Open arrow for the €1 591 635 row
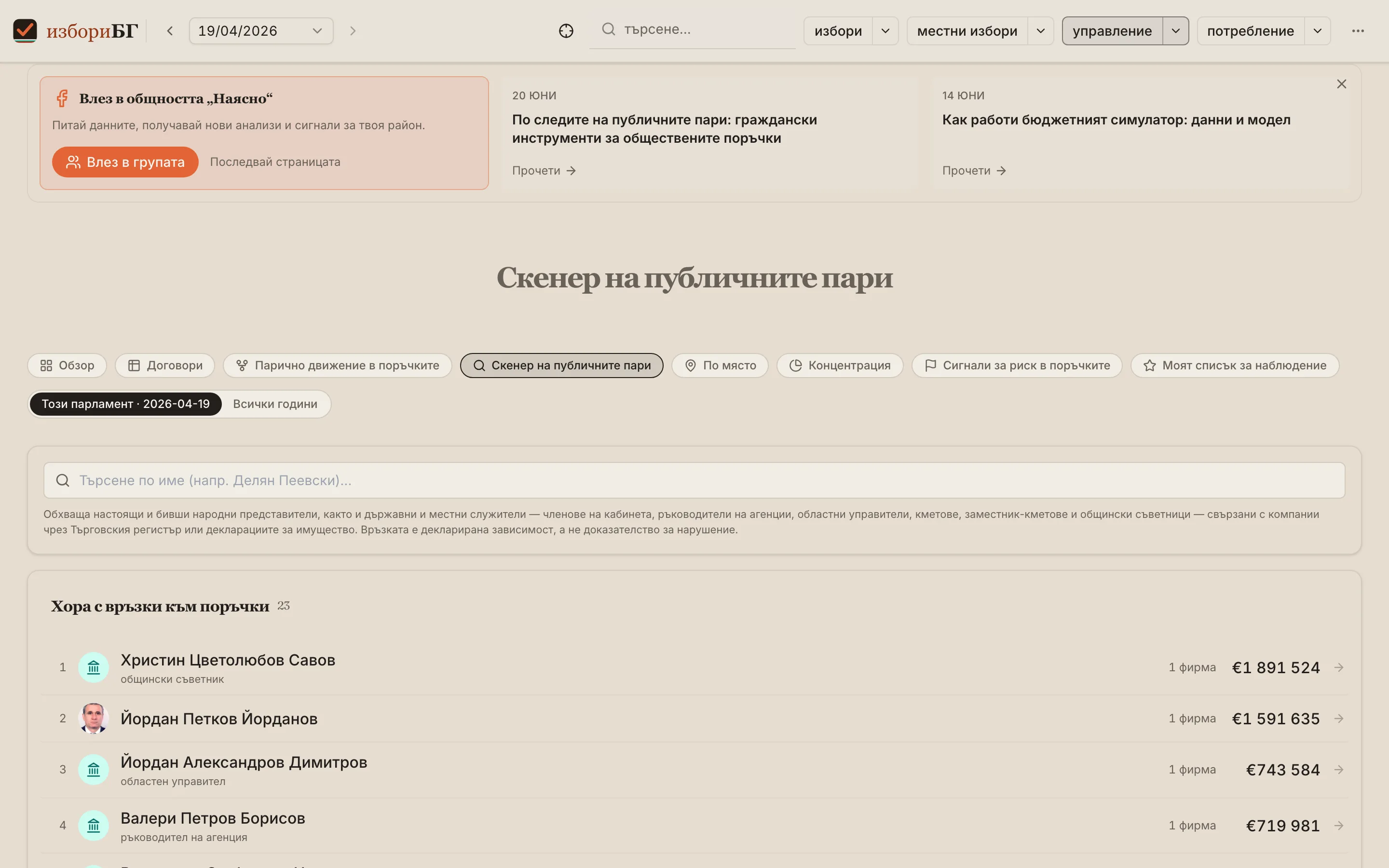This screenshot has width=1389, height=868. point(1338,719)
